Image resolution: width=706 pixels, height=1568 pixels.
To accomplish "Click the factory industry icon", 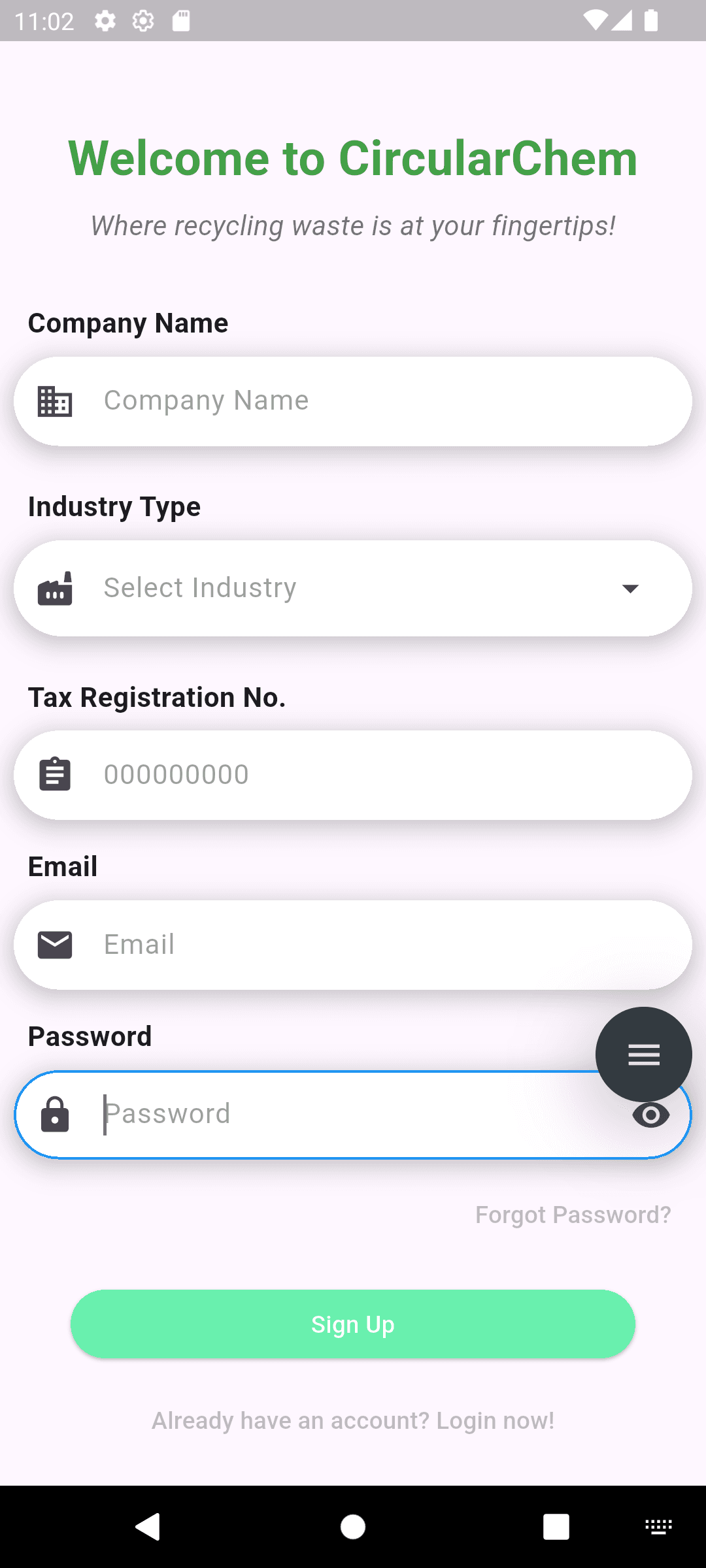I will [55, 589].
